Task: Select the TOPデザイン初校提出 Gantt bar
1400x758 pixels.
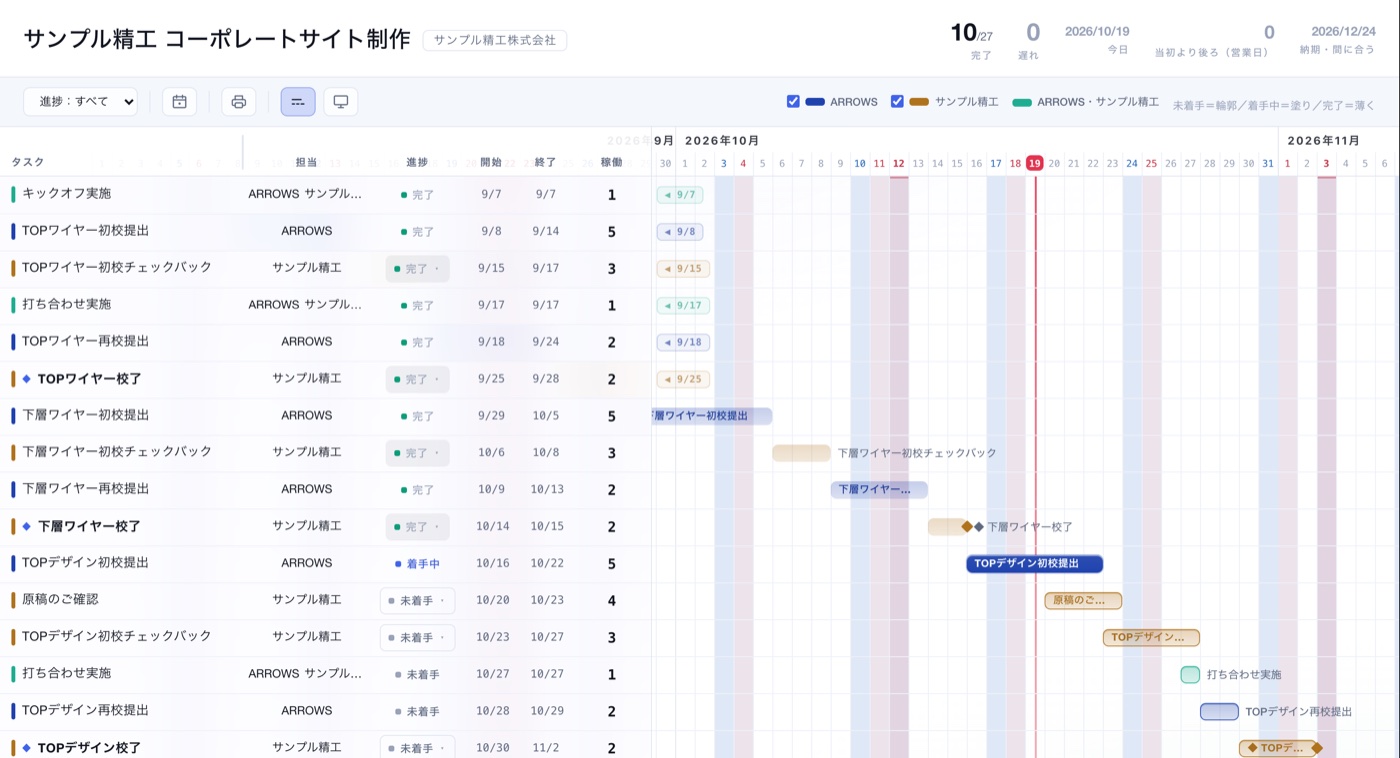Action: coord(1034,564)
